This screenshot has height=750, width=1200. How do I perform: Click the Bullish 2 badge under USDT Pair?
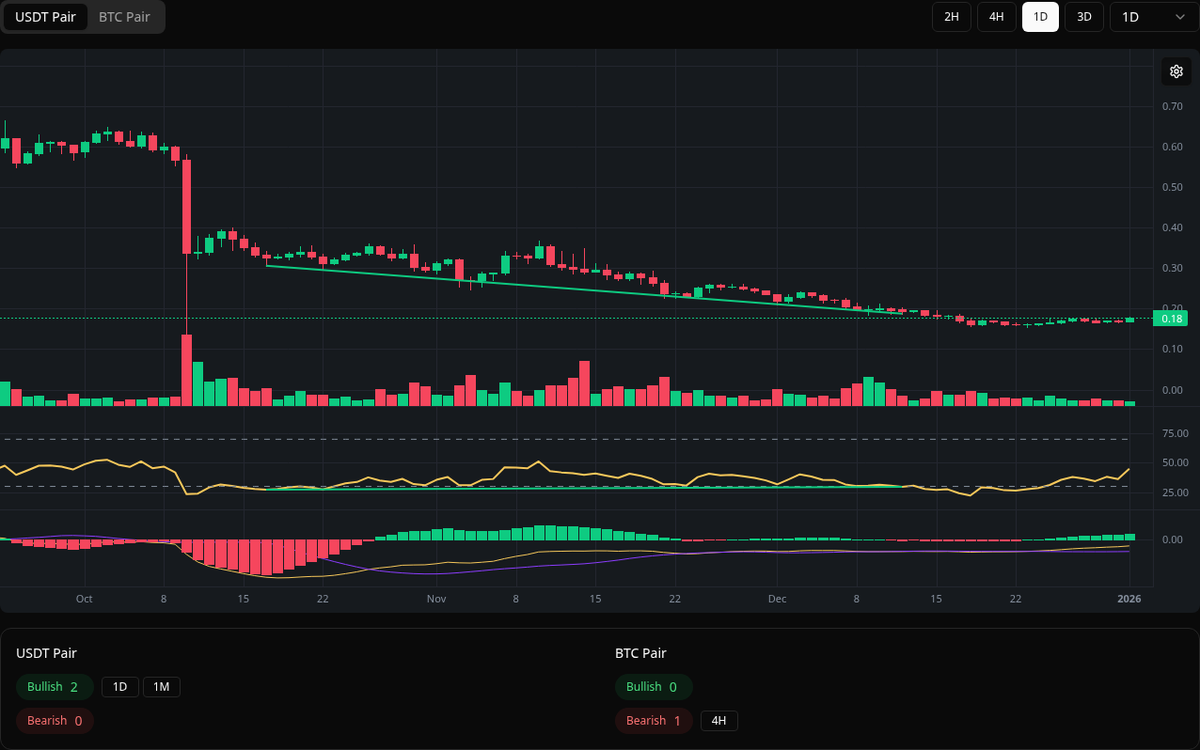click(54, 687)
